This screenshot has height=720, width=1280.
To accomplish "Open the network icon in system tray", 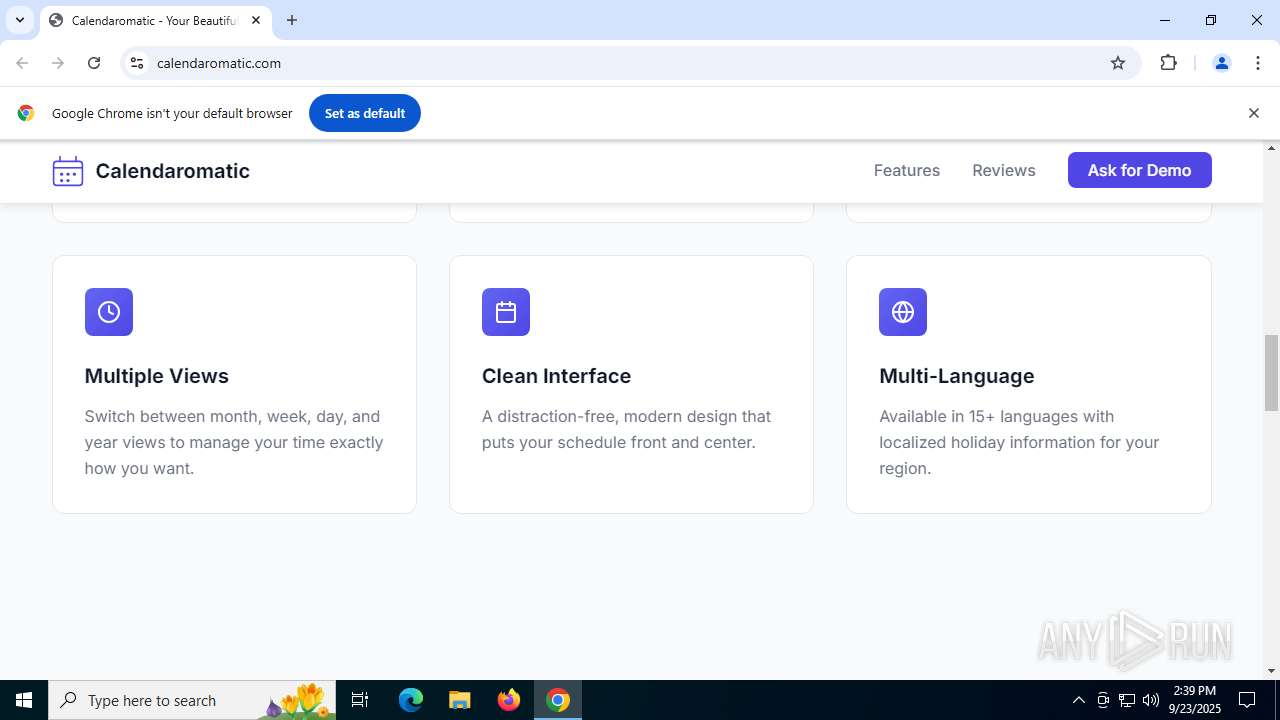I will point(1127,700).
